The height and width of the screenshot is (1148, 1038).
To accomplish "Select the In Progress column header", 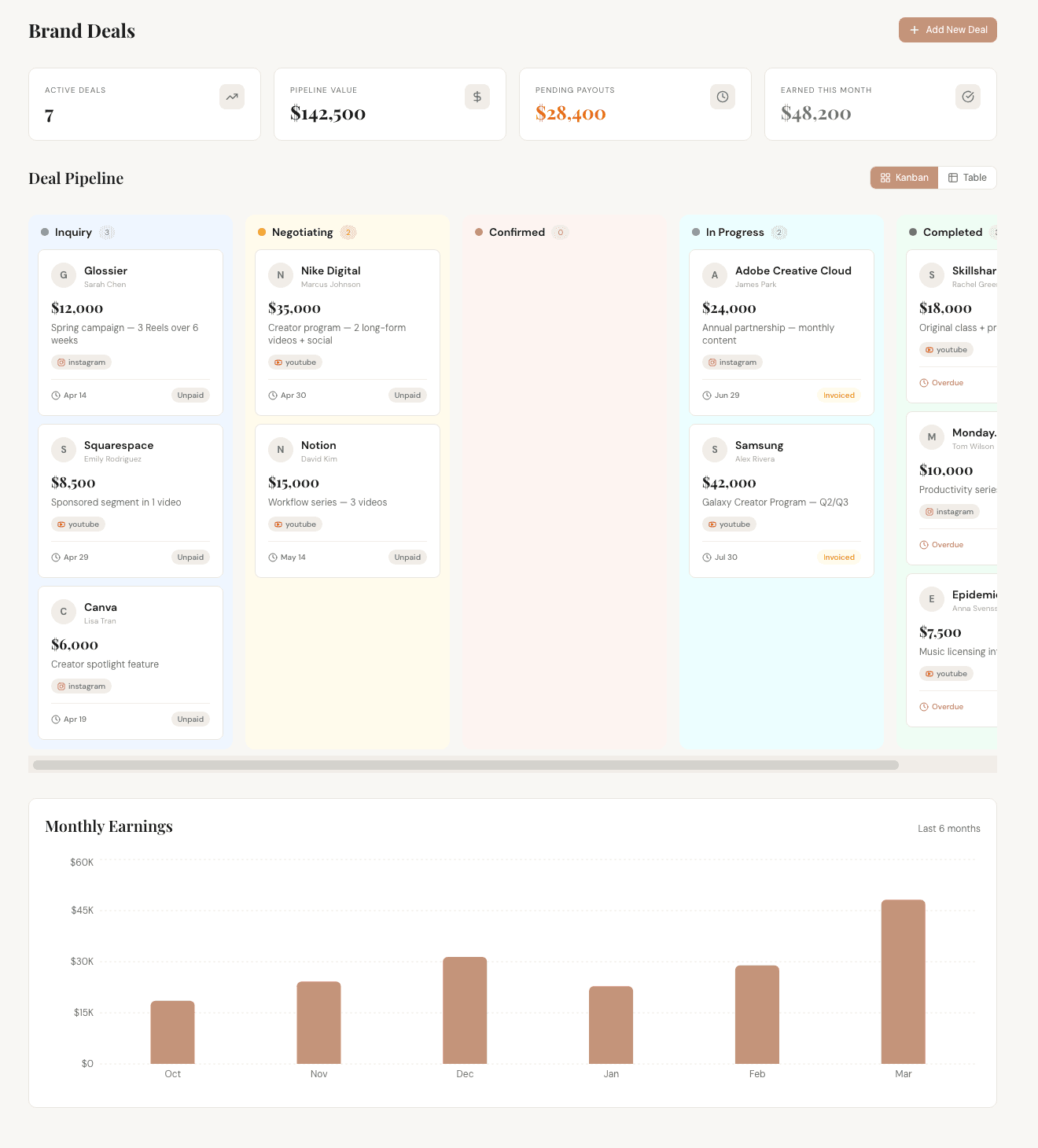I will click(x=734, y=232).
